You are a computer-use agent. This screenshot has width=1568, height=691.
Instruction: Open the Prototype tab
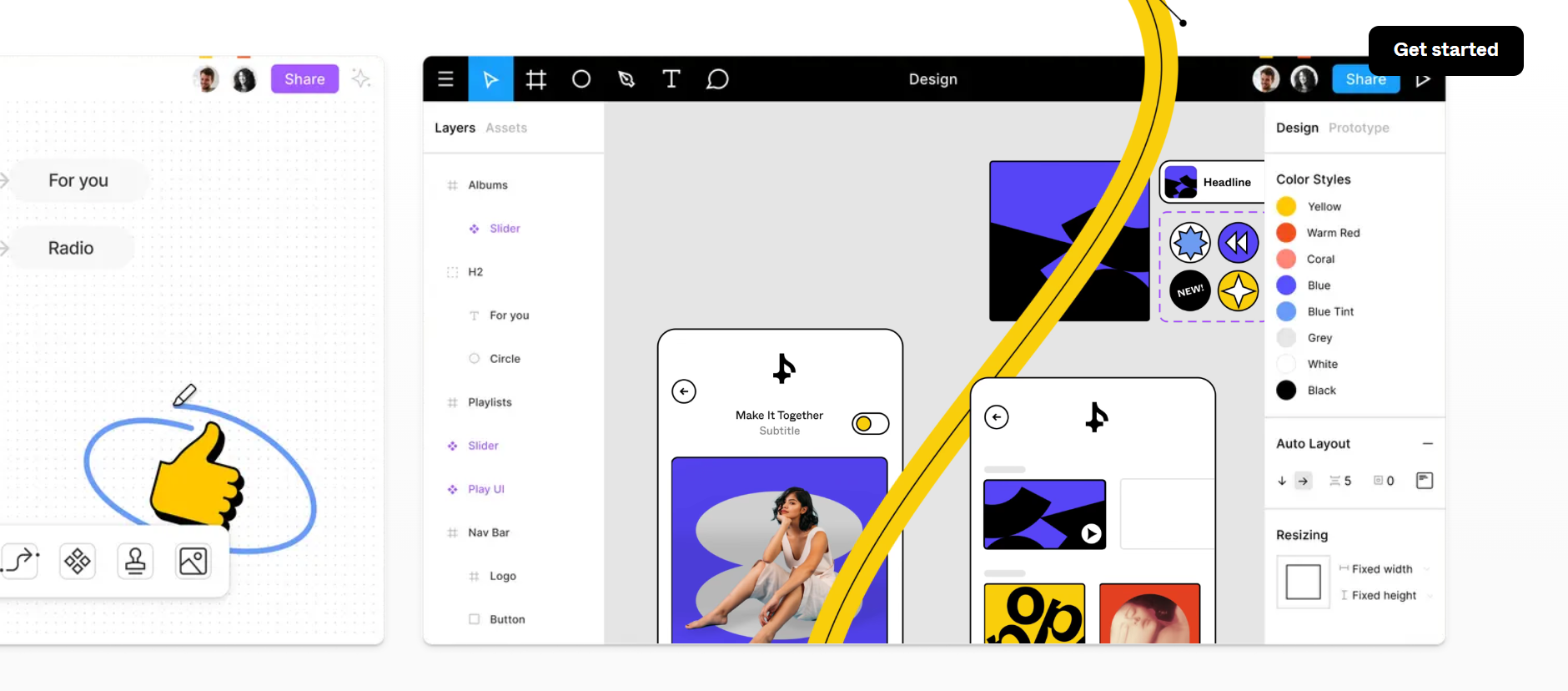pos(1359,128)
